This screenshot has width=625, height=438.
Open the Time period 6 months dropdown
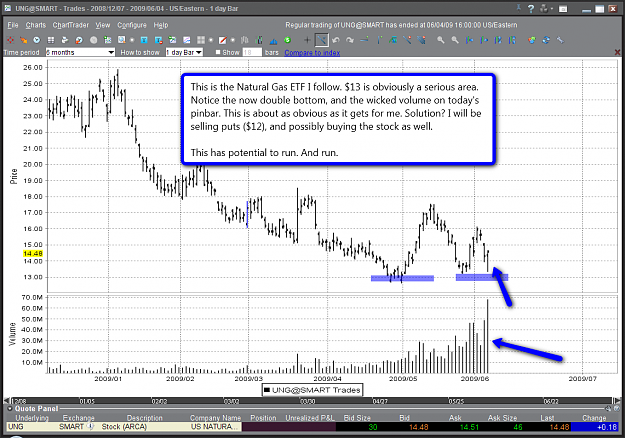pyautogui.click(x=80, y=52)
